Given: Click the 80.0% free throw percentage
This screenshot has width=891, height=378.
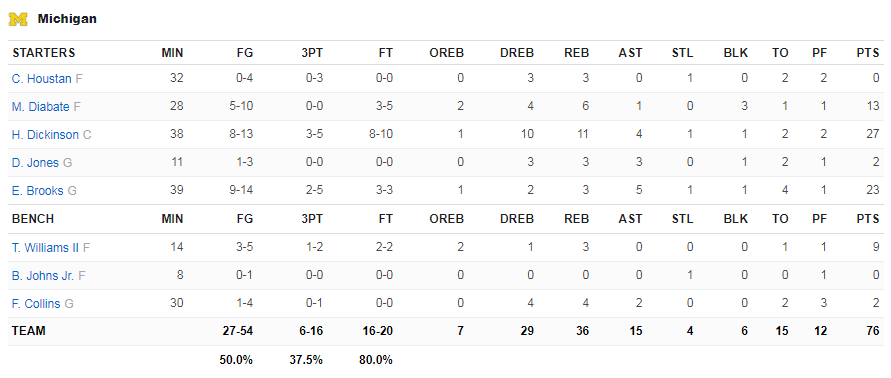Looking at the screenshot, I should click(376, 360).
